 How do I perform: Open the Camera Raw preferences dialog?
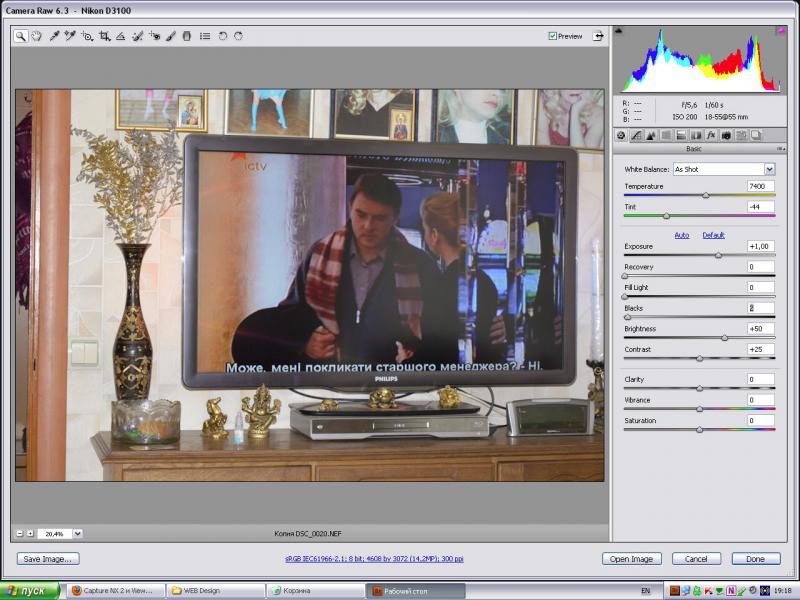coord(205,36)
